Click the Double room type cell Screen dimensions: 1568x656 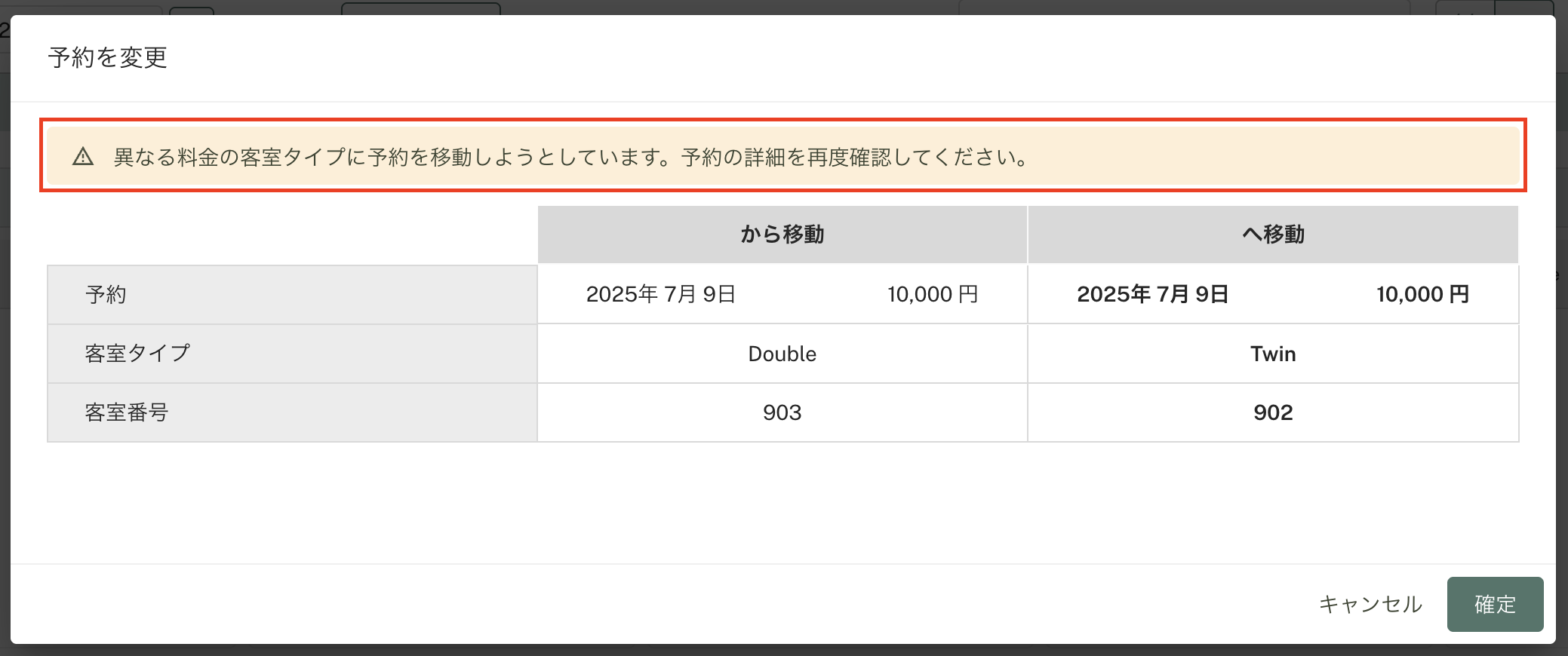pyautogui.click(x=782, y=354)
